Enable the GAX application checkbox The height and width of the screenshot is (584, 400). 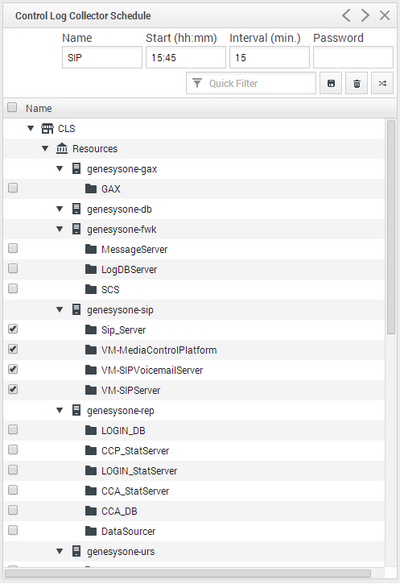click(13, 188)
